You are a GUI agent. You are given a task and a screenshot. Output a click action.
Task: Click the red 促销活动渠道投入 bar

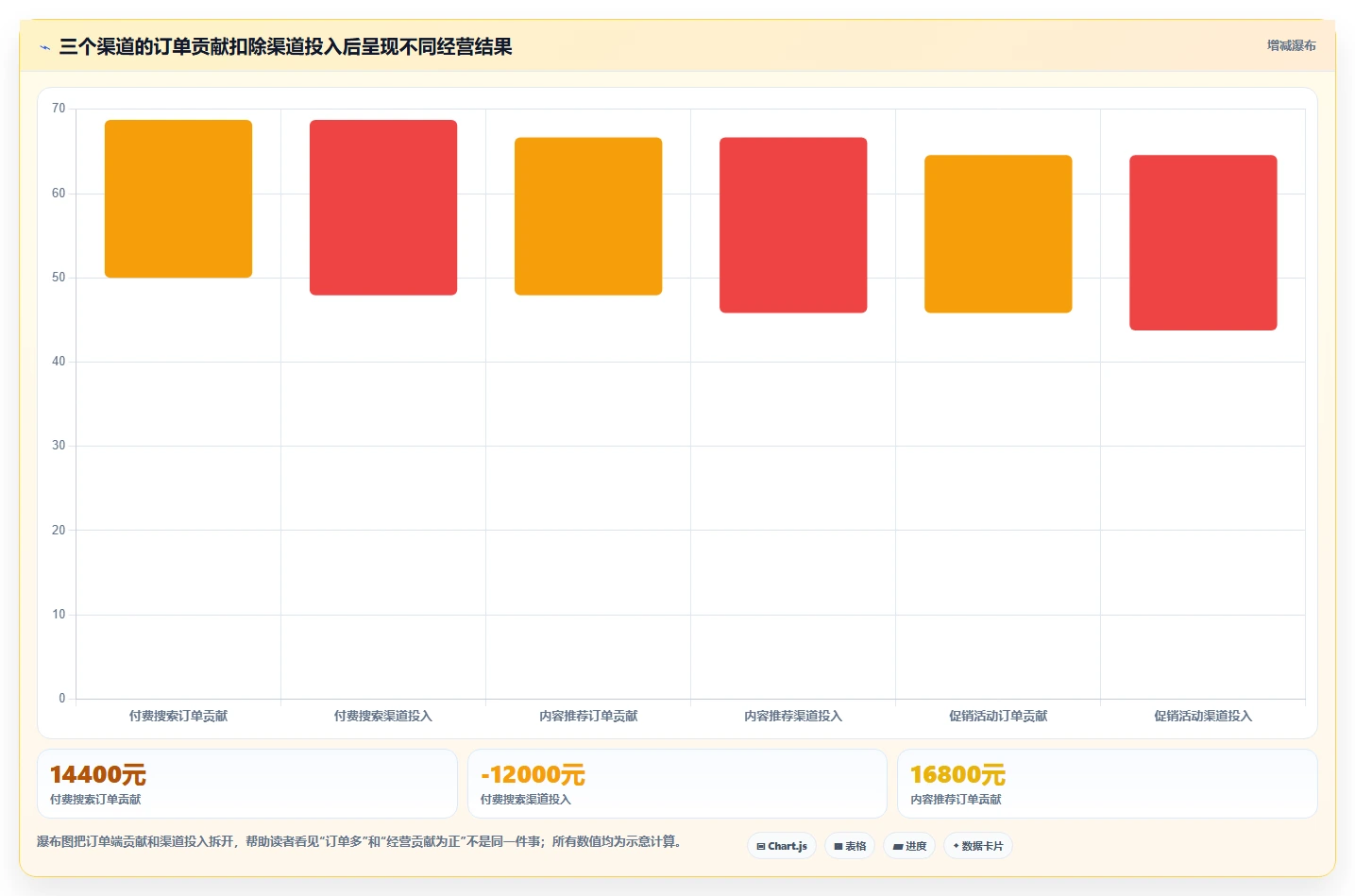coord(1203,243)
